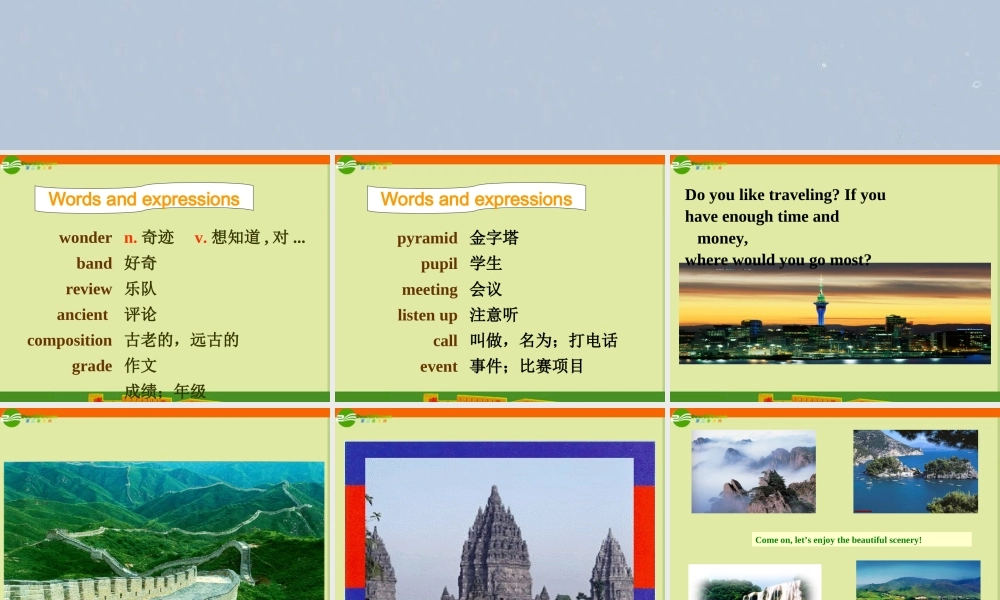The image size is (1000, 600).
Task: Click the Chinese meaning "好奇"
Action: pos(140,263)
